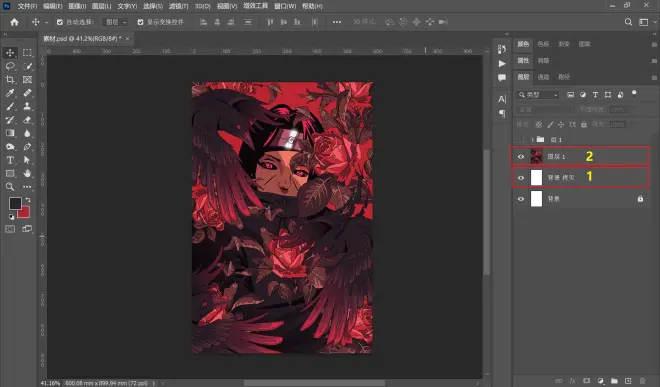Image resolution: width=660 pixels, height=387 pixels.
Task: Open the History panel icon
Action: coord(502,49)
